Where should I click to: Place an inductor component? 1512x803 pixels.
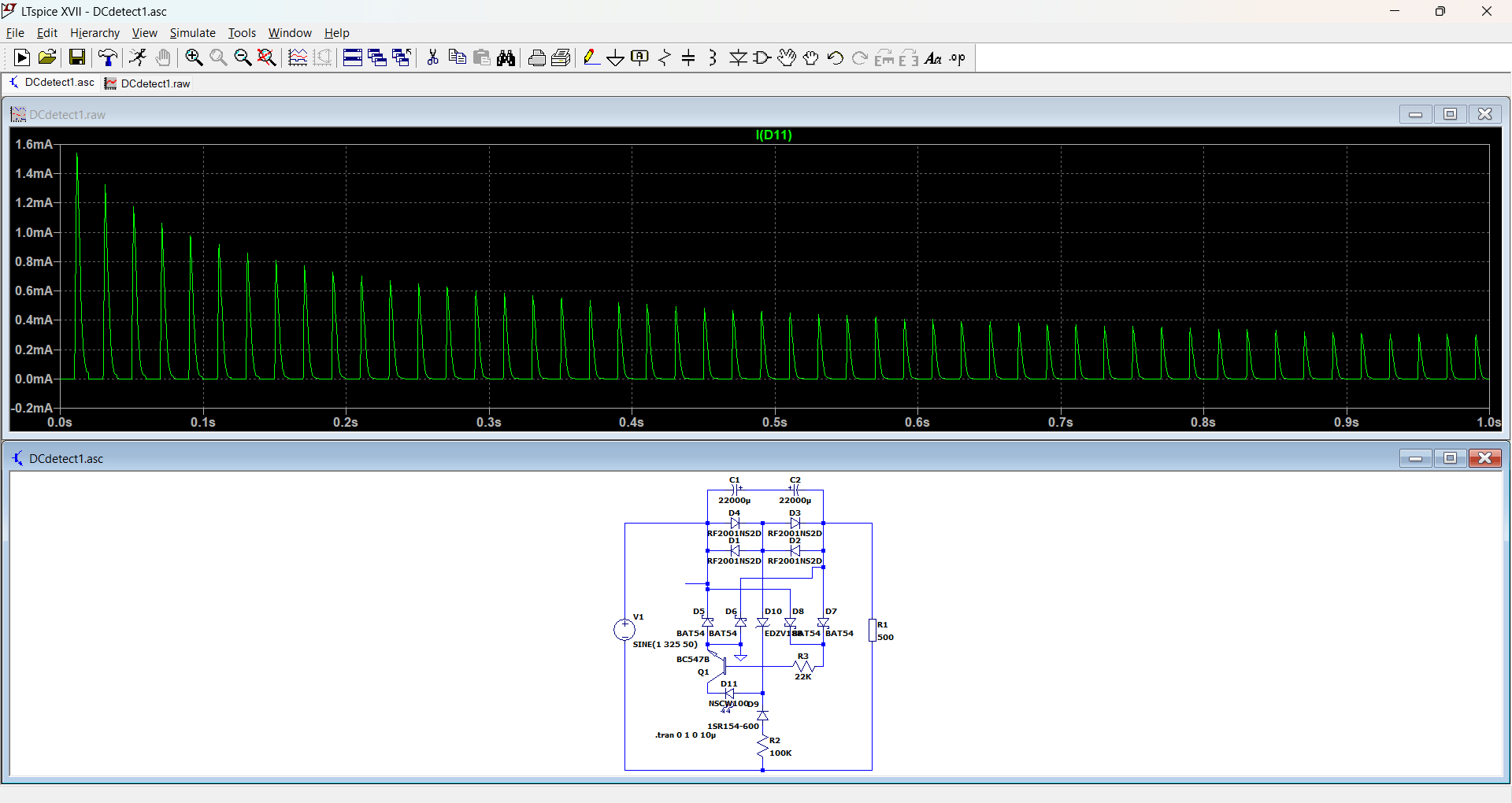tap(713, 57)
